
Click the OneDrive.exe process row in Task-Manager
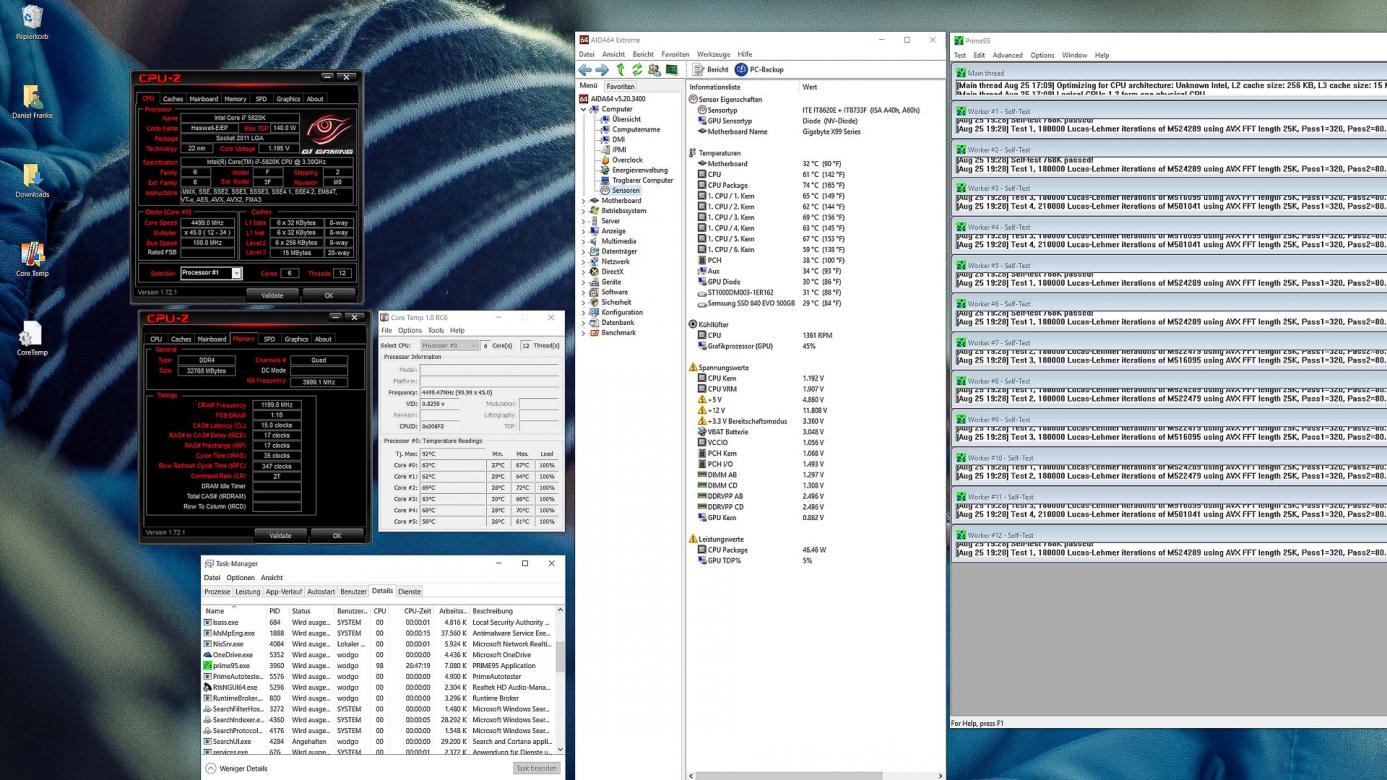point(378,654)
